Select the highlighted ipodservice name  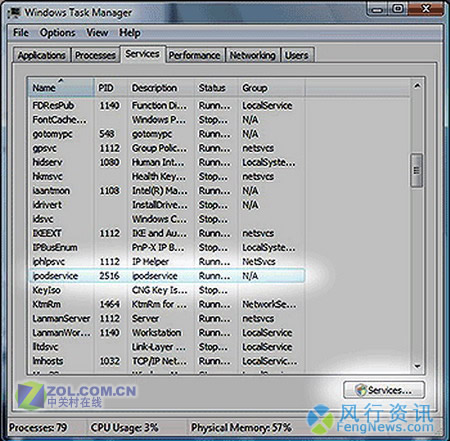(x=55, y=276)
